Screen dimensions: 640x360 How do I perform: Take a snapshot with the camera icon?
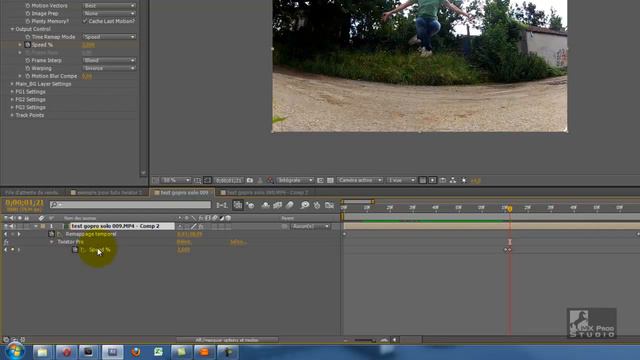(250, 180)
